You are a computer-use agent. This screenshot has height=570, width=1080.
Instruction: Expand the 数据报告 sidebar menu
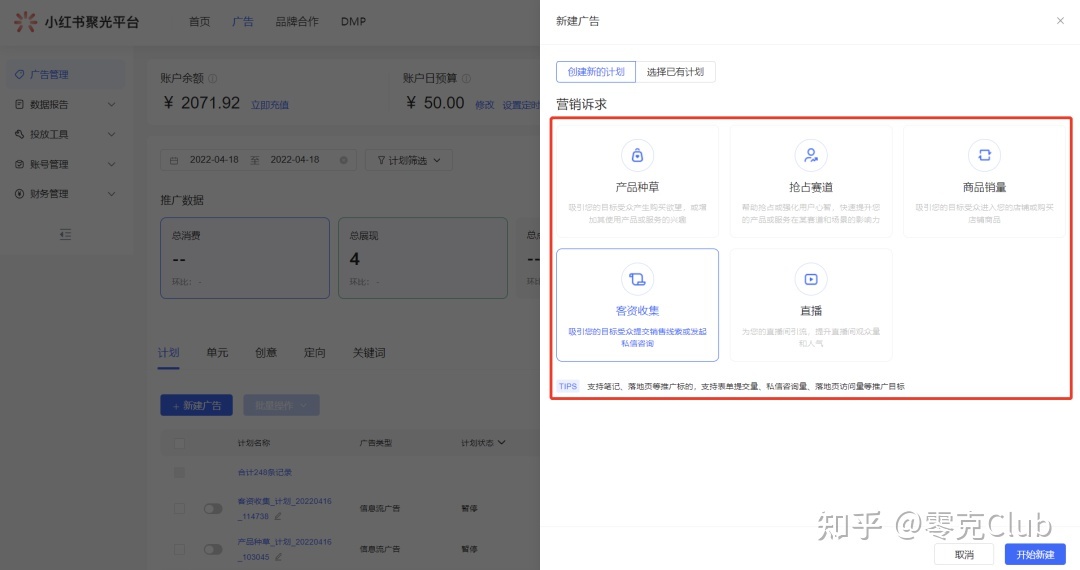112,105
